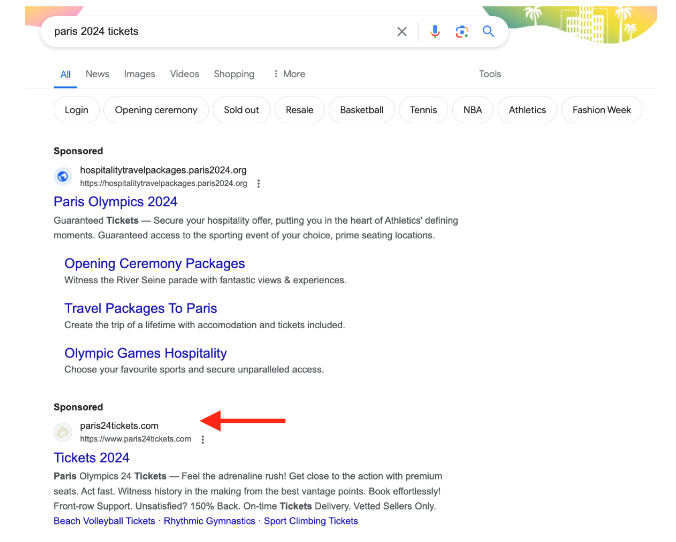The image size is (676, 542).
Task: Click the https://www.paris24tickets.com URL text
Action: tap(135, 439)
